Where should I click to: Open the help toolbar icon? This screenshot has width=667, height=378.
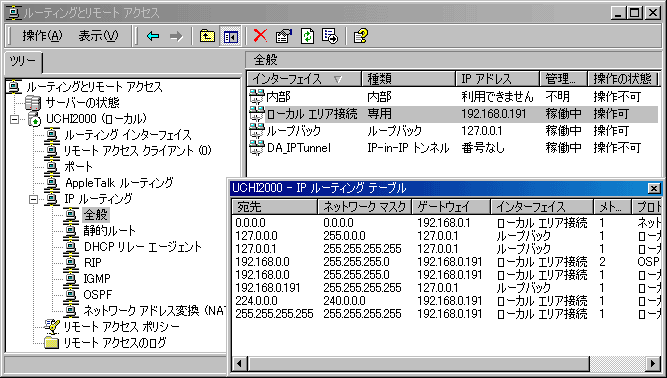click(360, 36)
